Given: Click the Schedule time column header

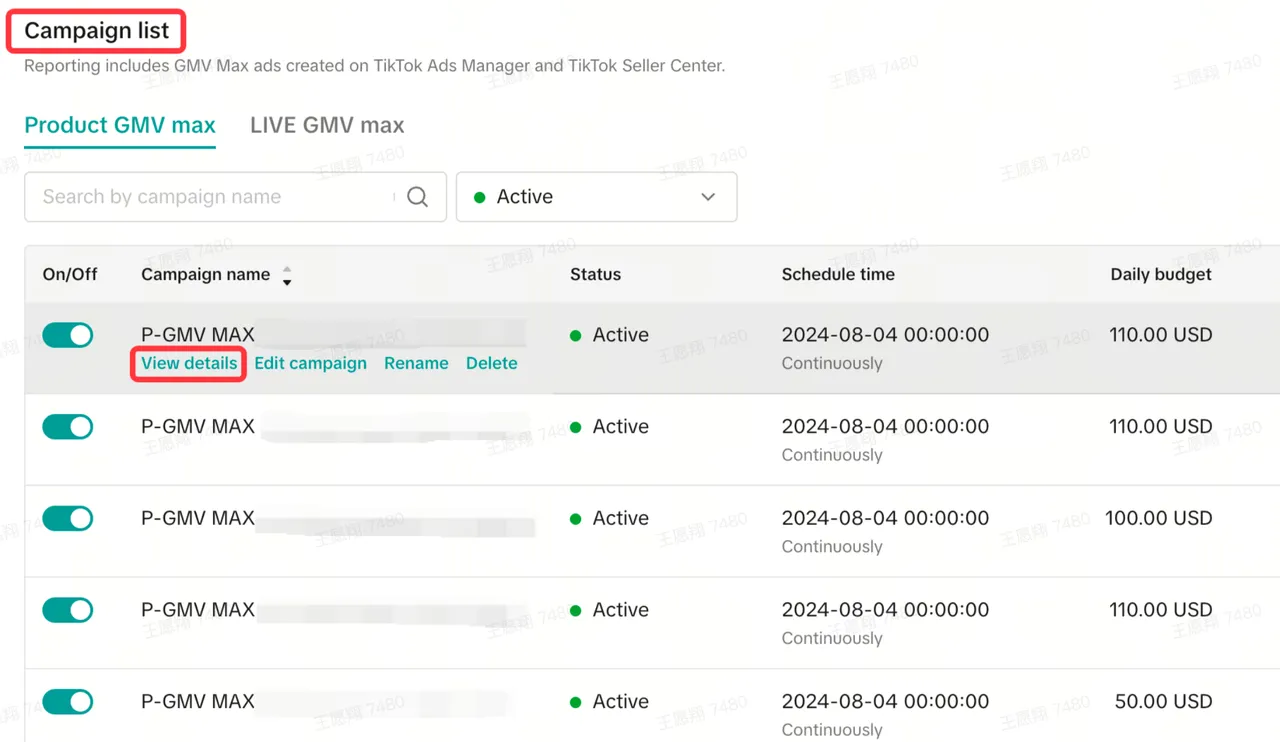Looking at the screenshot, I should pyautogui.click(x=838, y=275).
